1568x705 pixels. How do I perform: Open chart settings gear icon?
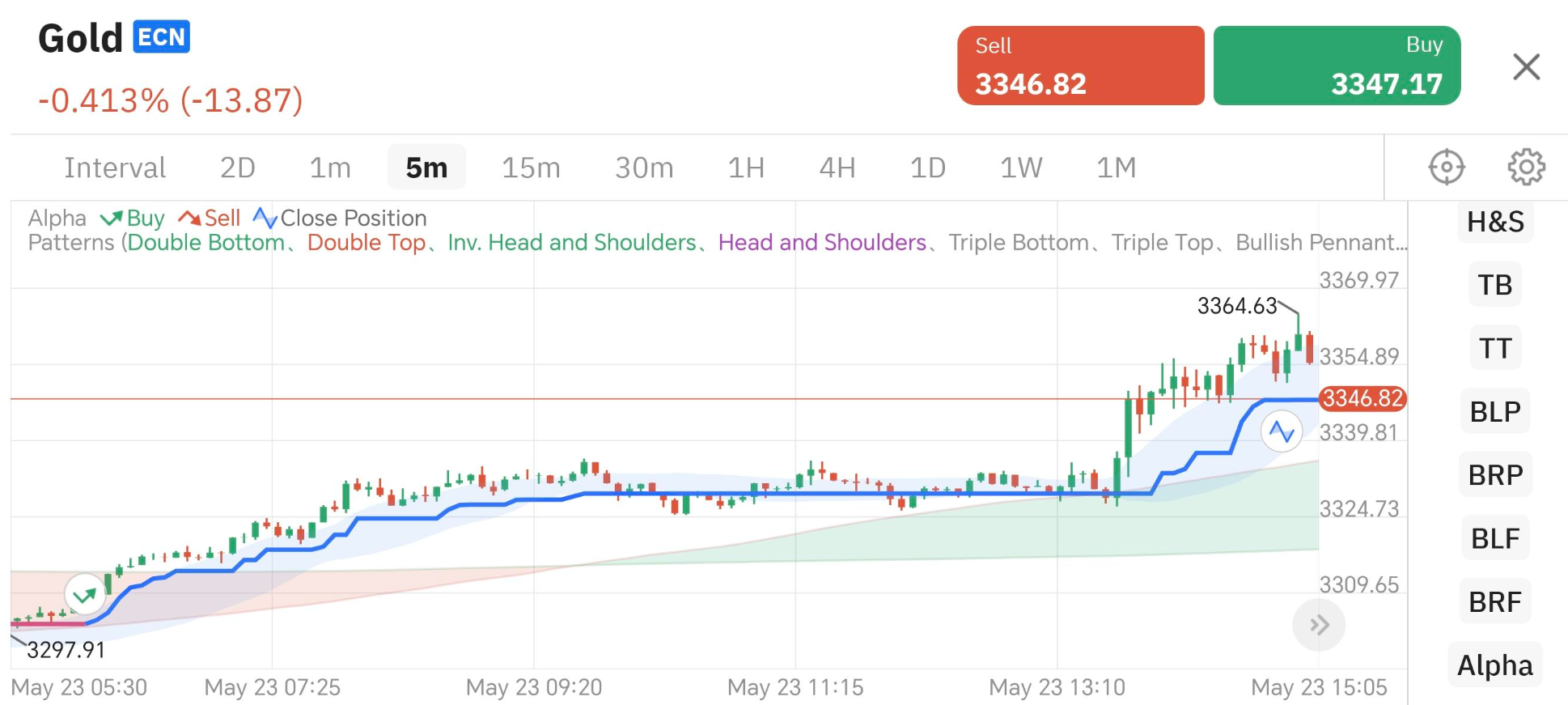pos(1526,168)
